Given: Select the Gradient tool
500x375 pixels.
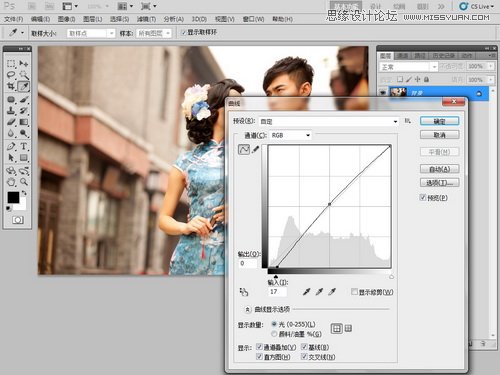Looking at the screenshot, I should (24, 122).
